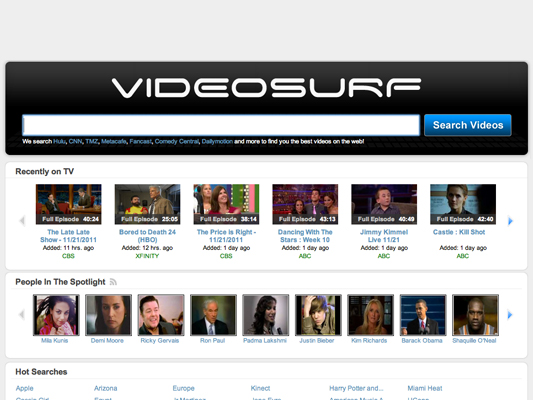Click Castle : Kill Shot title link
The height and width of the screenshot is (400, 533).
(459, 232)
